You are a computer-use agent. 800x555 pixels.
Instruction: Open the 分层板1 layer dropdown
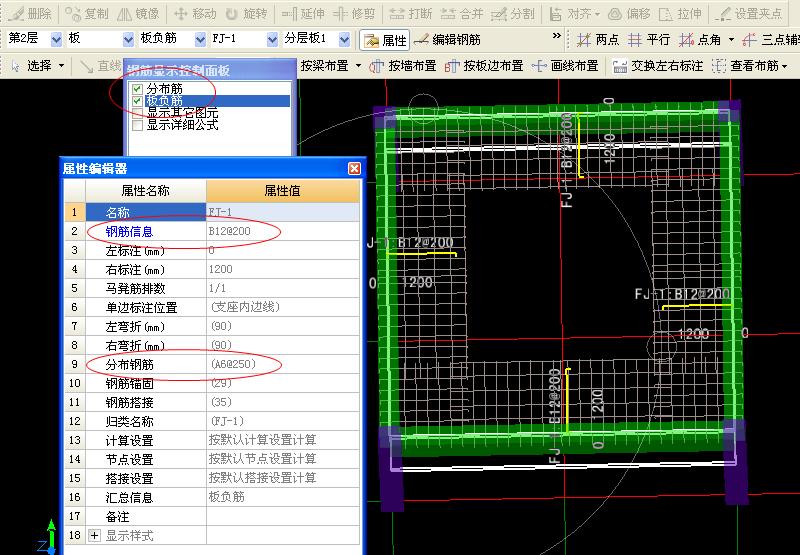[344, 39]
